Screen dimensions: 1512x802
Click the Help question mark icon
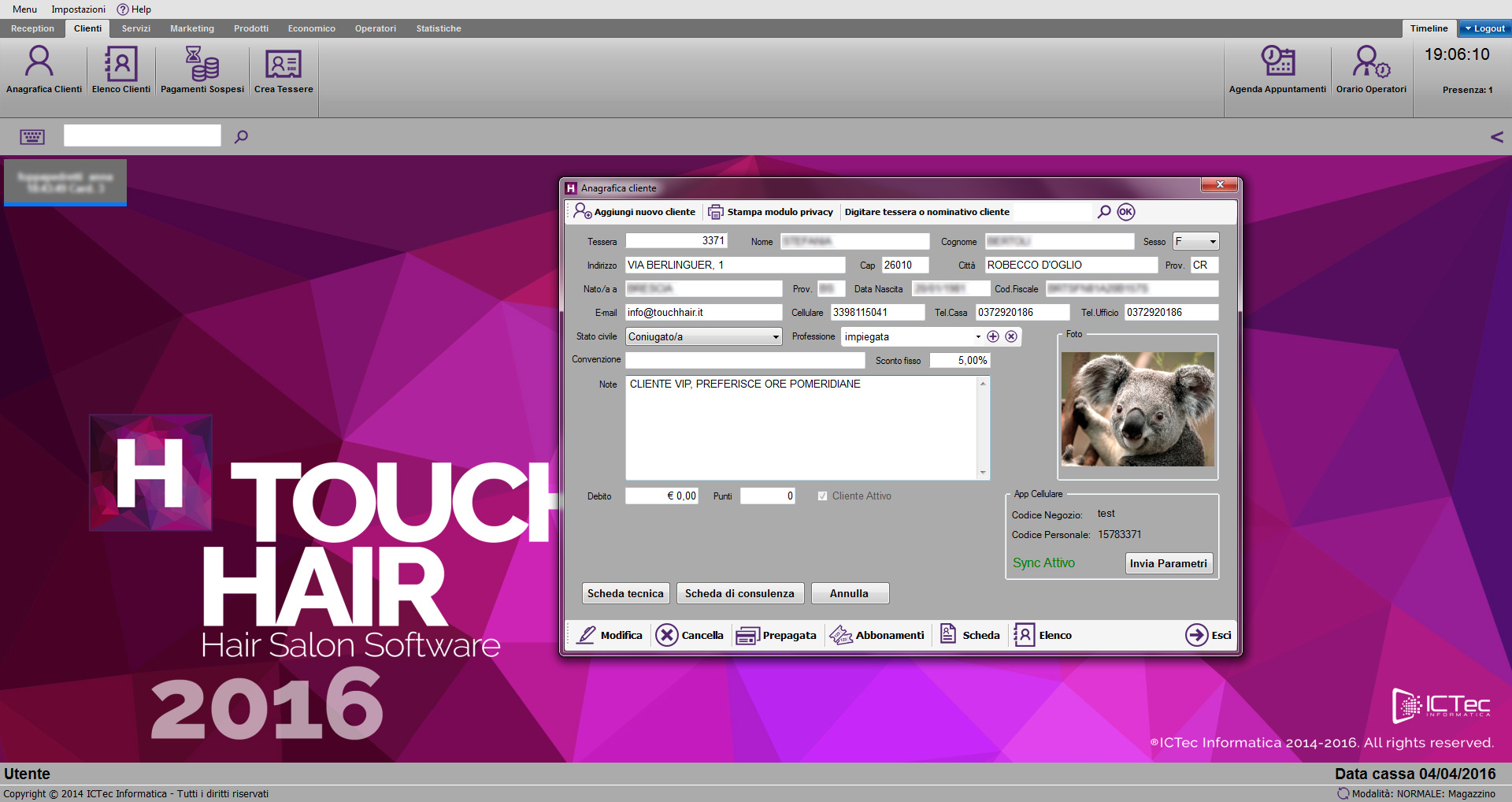[x=123, y=9]
